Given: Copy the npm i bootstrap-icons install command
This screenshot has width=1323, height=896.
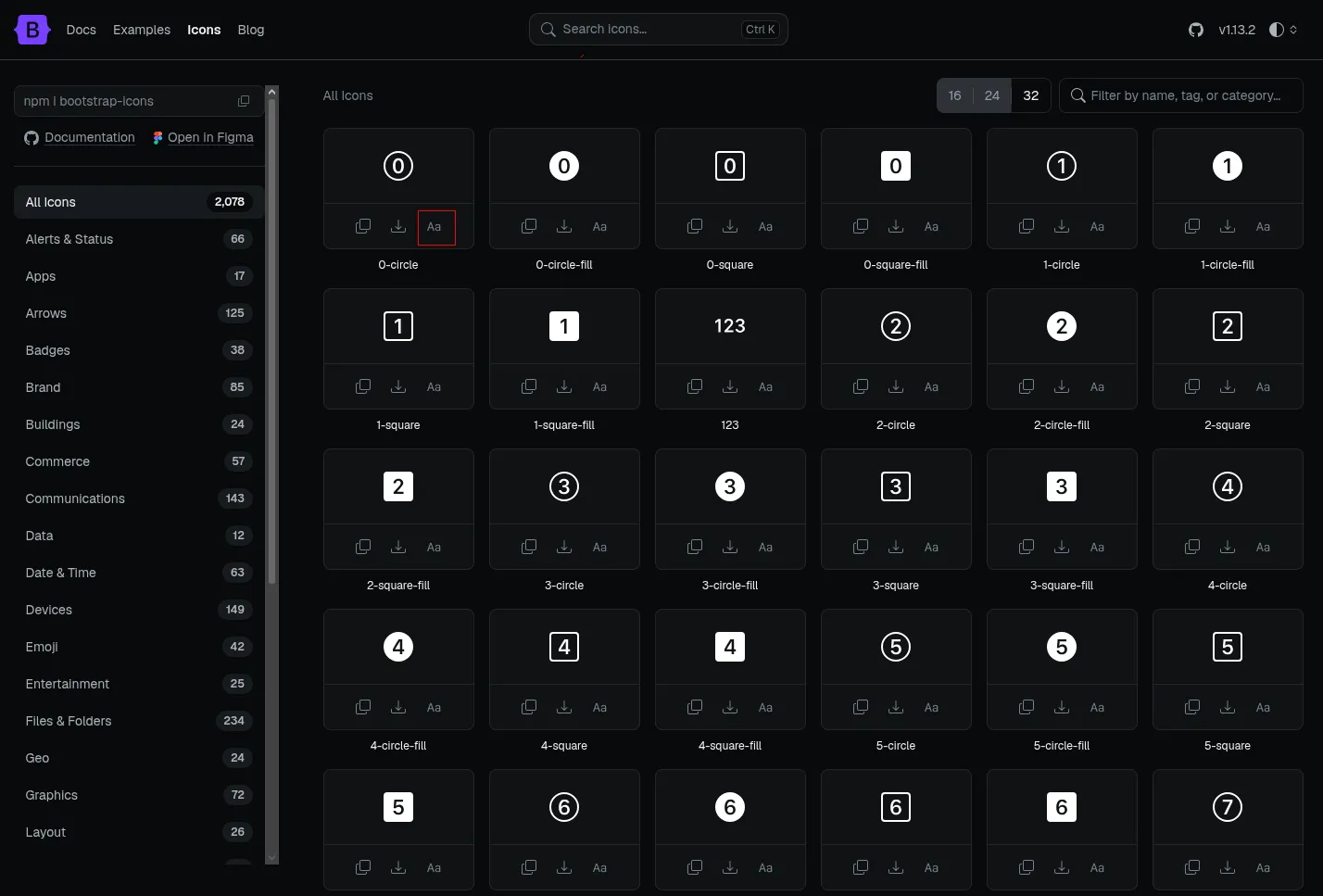Looking at the screenshot, I should click(244, 101).
